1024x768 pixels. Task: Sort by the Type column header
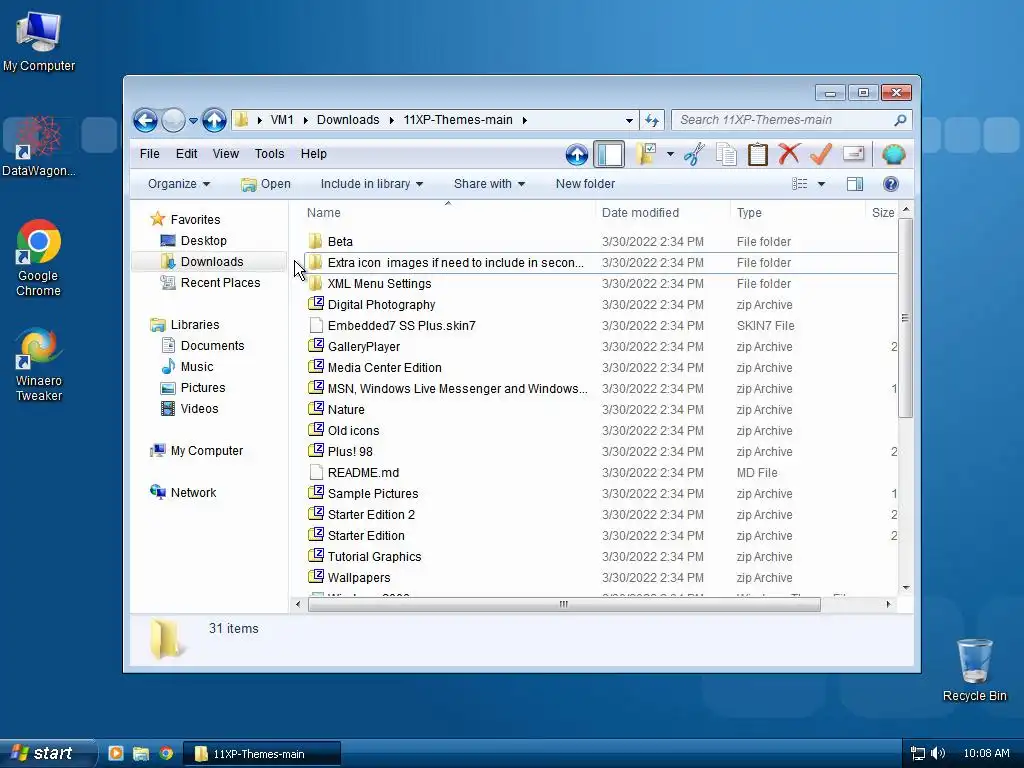(749, 213)
